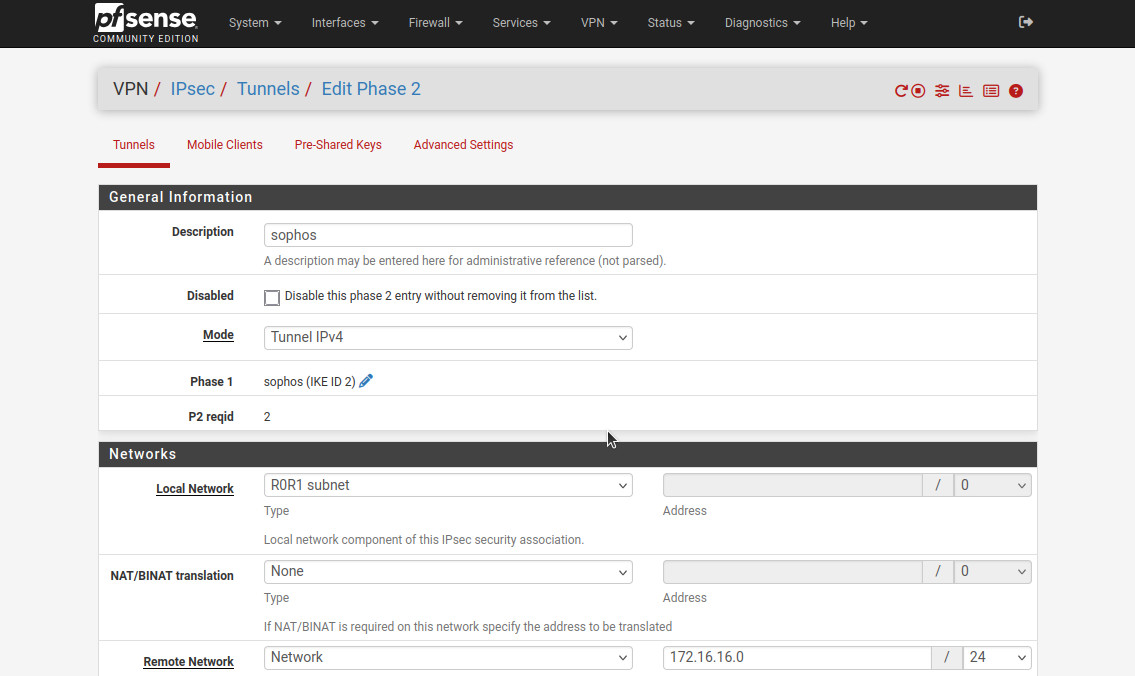The height and width of the screenshot is (676, 1135).
Task: Open the Firewall menu
Action: 435,23
